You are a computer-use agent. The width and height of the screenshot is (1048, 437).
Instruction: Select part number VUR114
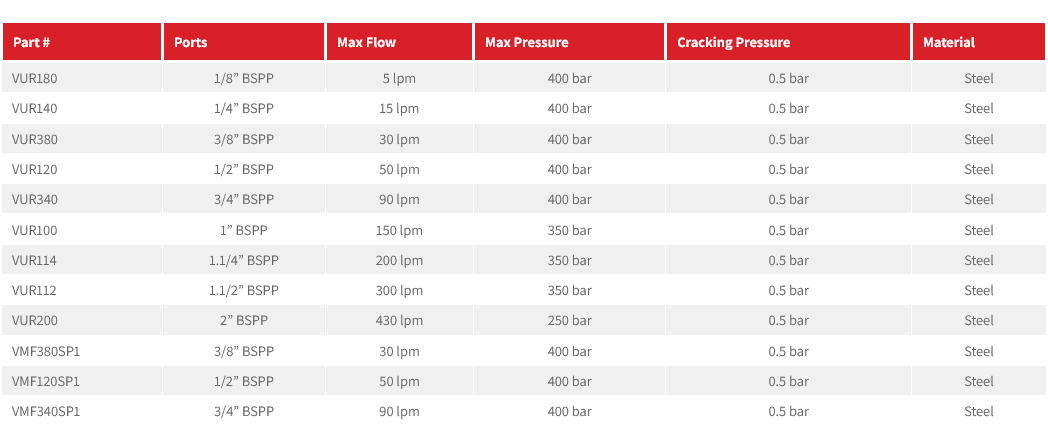[33, 260]
